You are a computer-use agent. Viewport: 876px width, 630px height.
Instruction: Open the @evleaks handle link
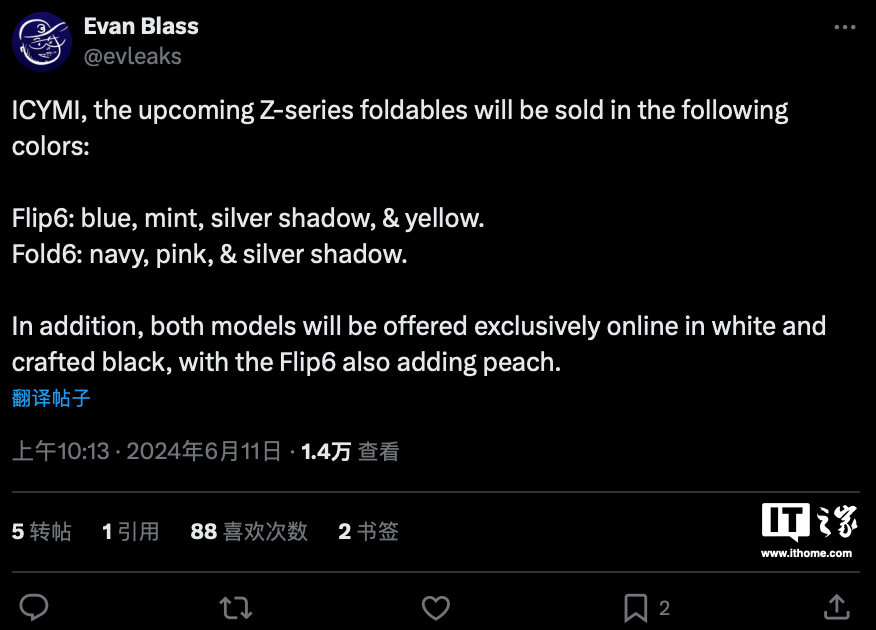coord(133,56)
